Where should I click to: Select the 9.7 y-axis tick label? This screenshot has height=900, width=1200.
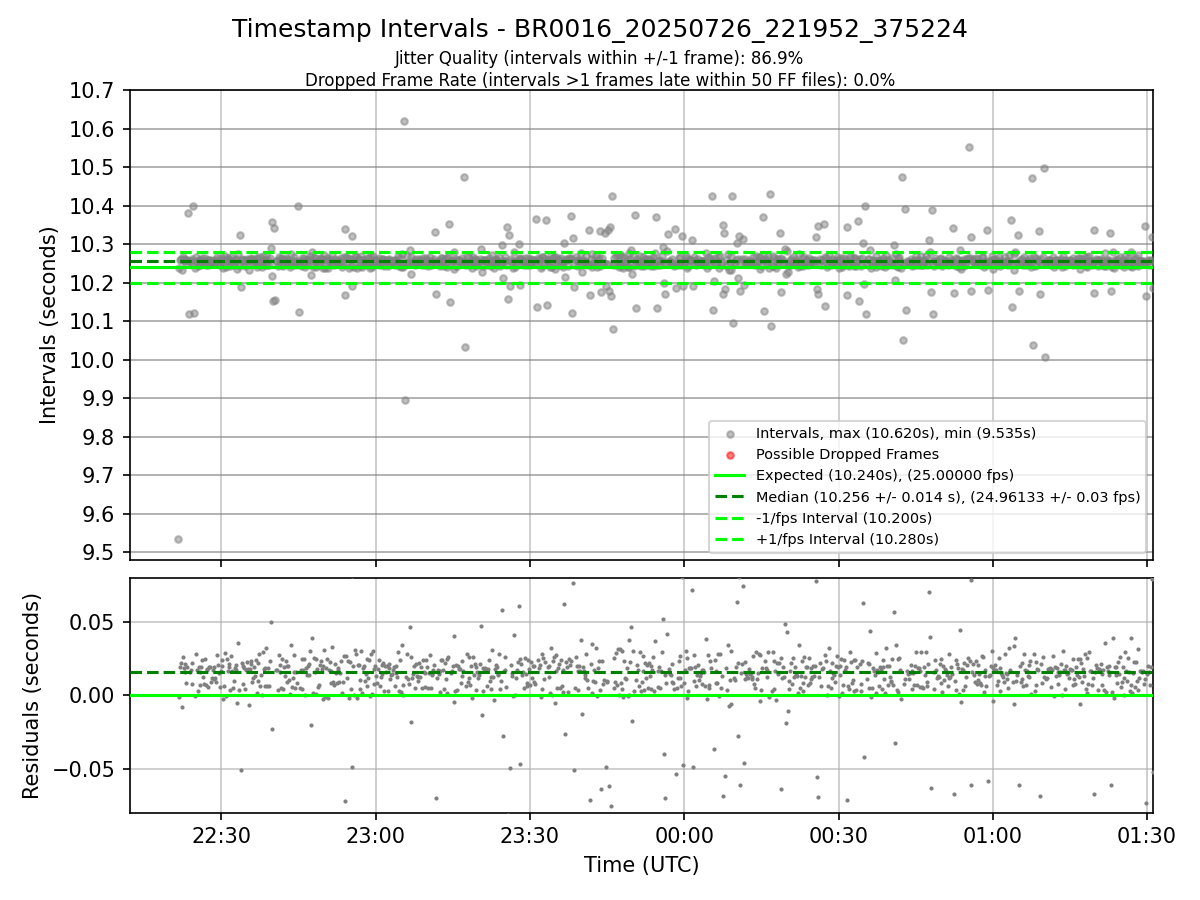(x=100, y=476)
